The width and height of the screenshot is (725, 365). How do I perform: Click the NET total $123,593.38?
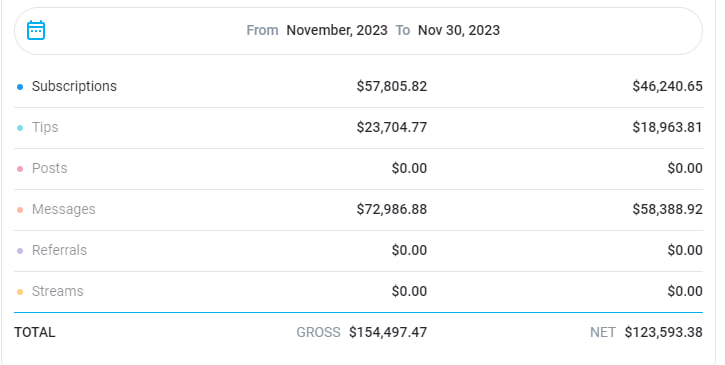(664, 332)
